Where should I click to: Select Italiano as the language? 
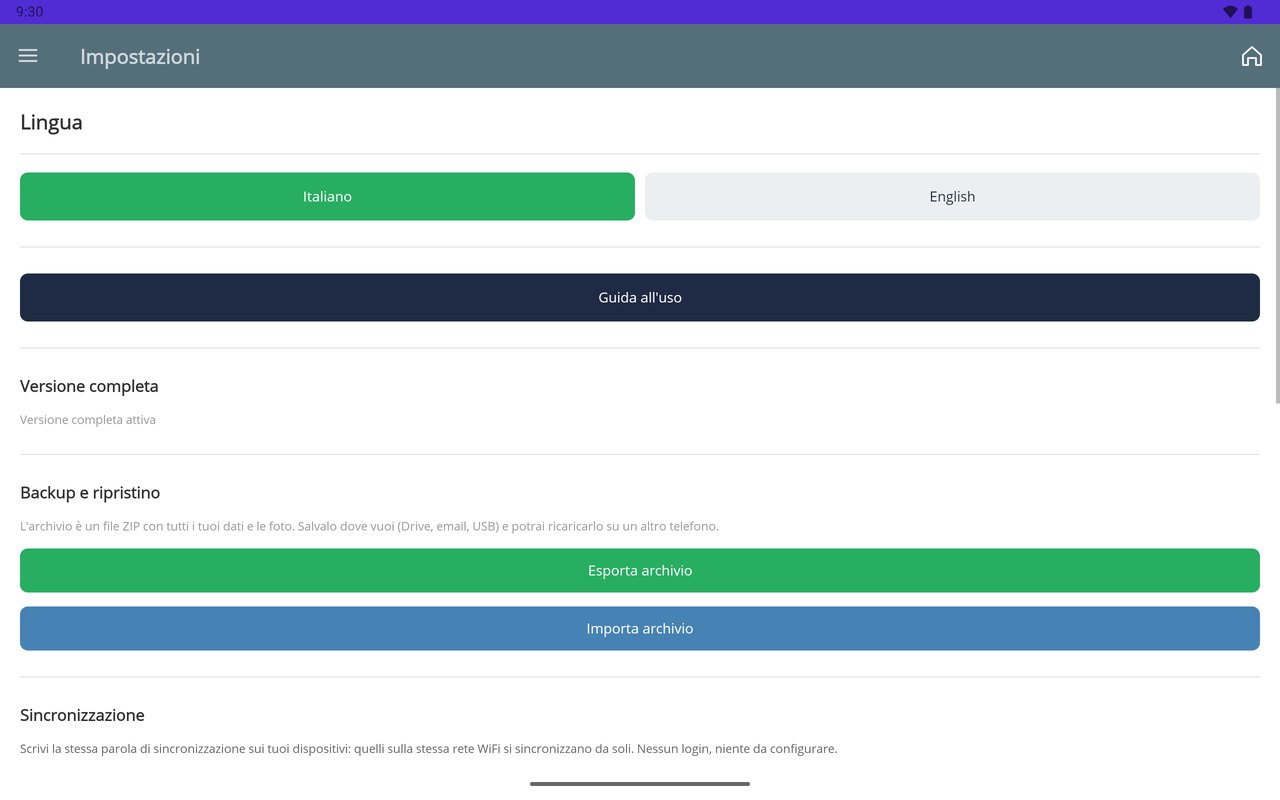(x=327, y=196)
